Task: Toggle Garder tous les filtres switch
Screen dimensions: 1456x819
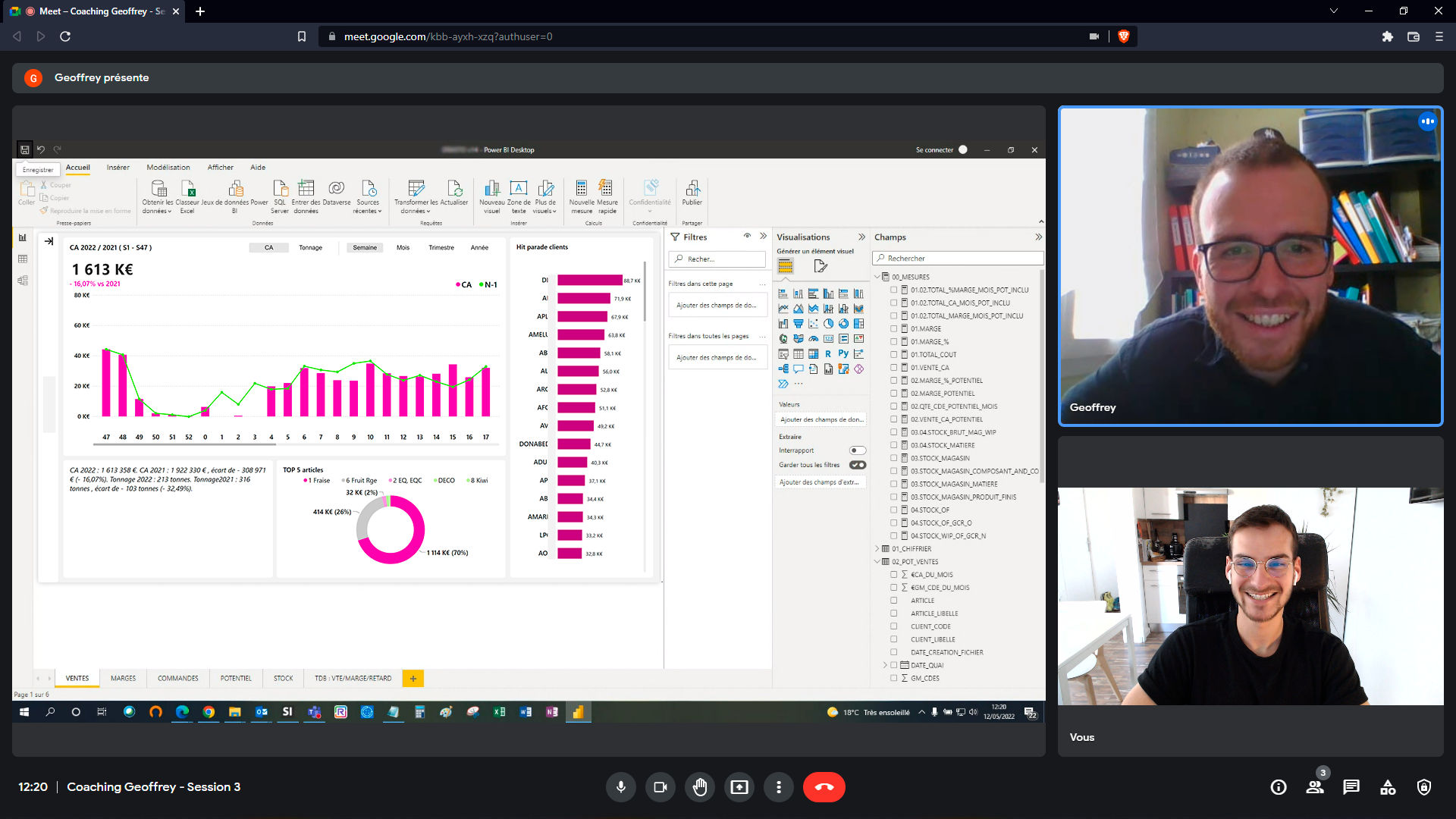Action: 858,465
